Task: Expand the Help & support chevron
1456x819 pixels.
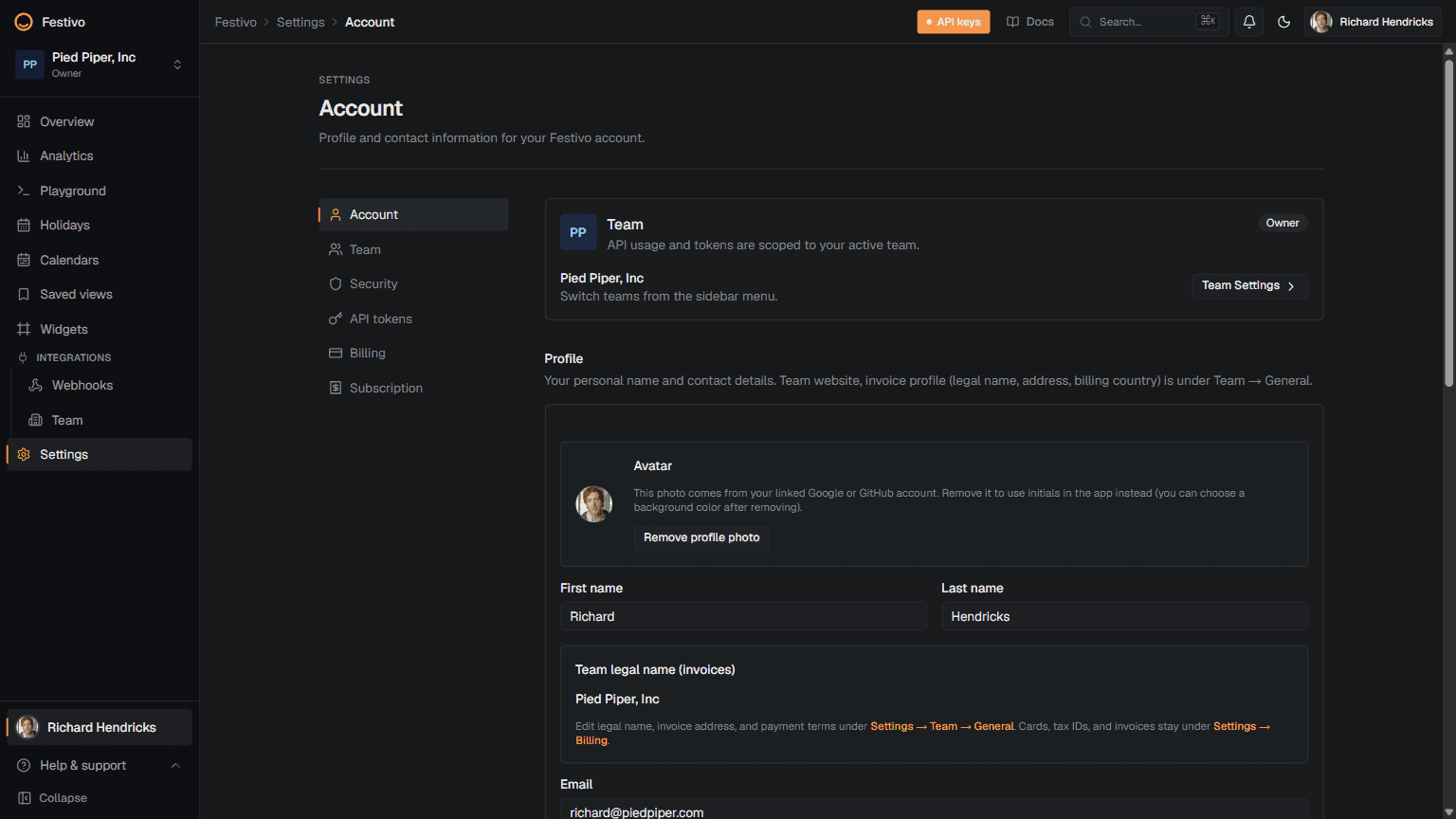Action: pyautogui.click(x=175, y=766)
